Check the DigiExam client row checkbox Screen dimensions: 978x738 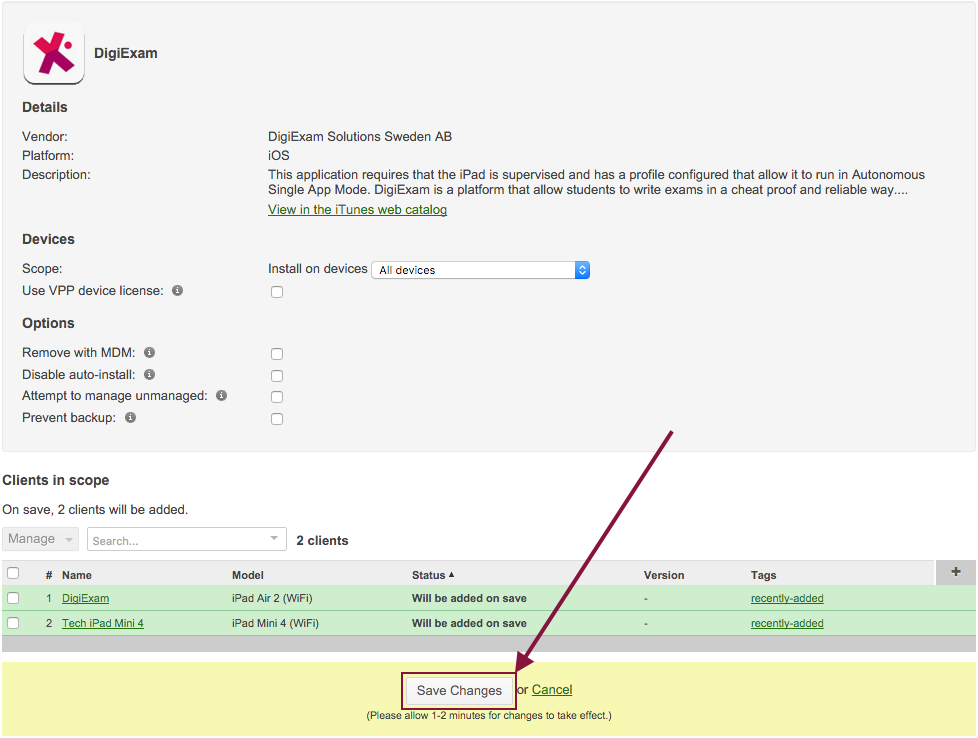(13, 598)
